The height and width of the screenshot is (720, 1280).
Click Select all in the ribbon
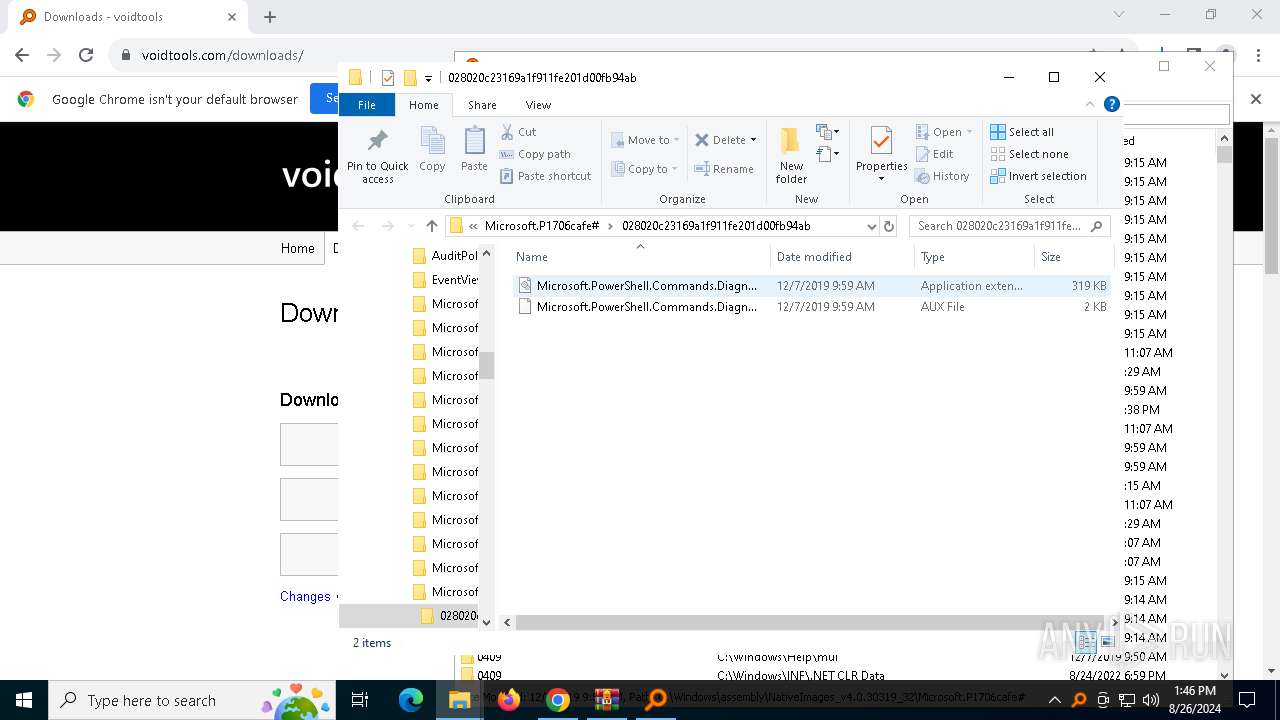tap(1022, 132)
